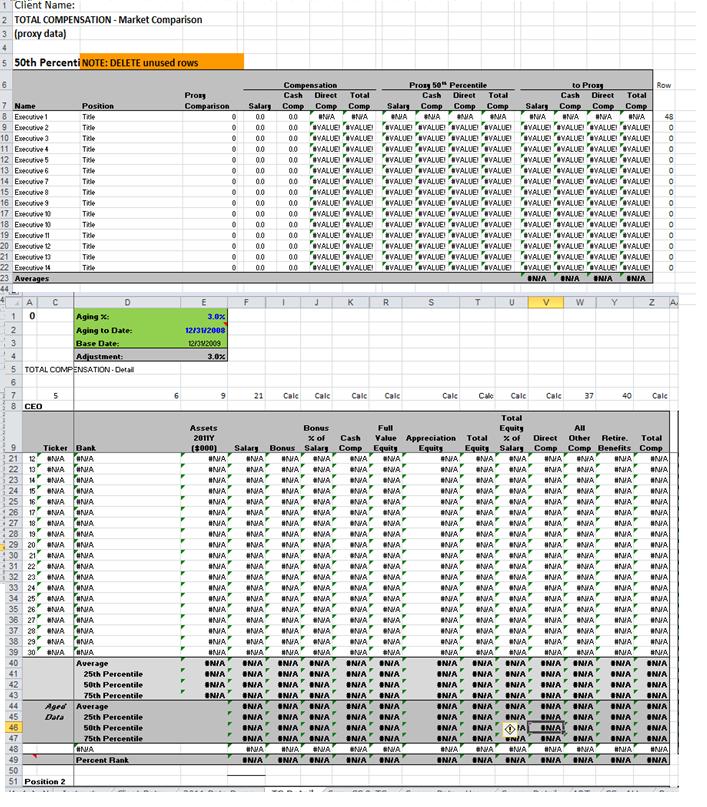Click the Ticker column heading
This screenshot has width=707, height=807.
click(55, 448)
